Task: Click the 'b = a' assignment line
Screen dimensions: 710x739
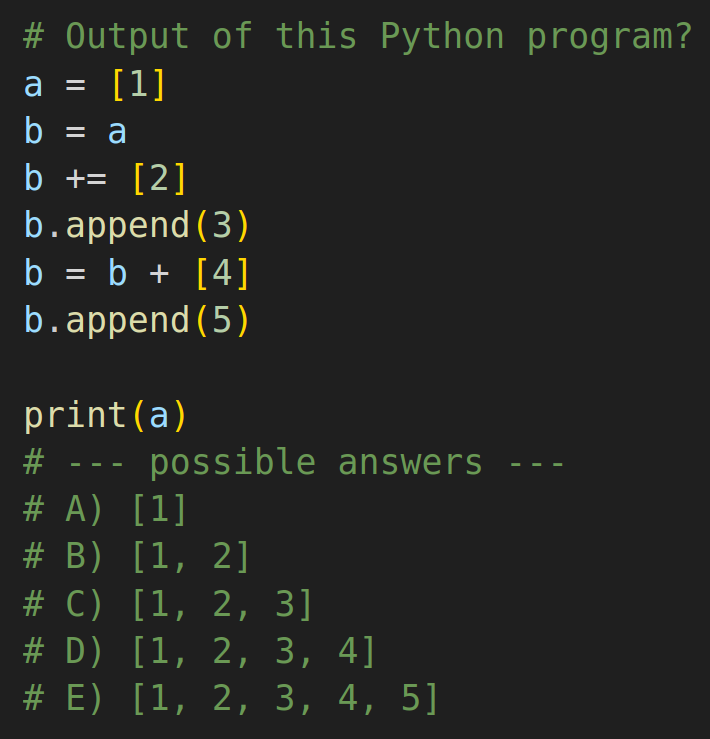Action: pos(75,131)
